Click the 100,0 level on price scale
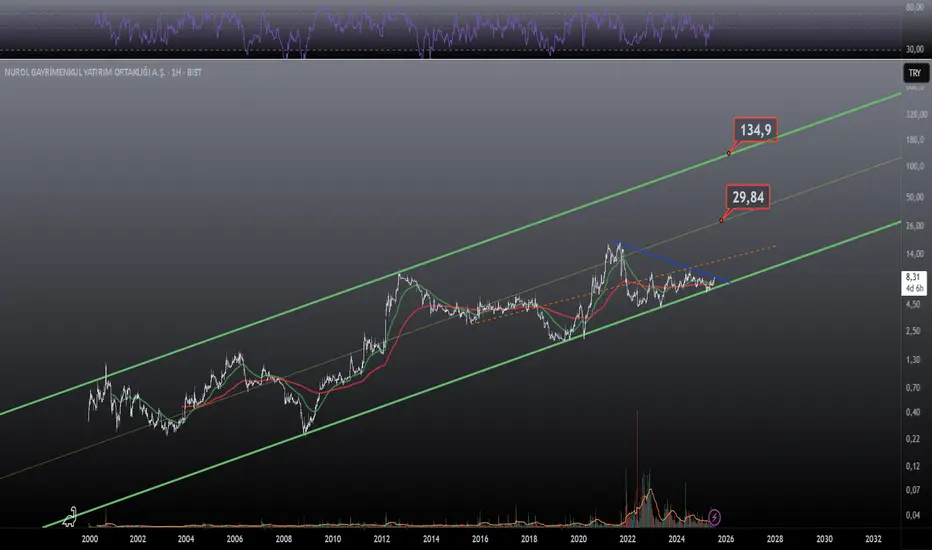This screenshot has height=550, width=932. coord(915,166)
